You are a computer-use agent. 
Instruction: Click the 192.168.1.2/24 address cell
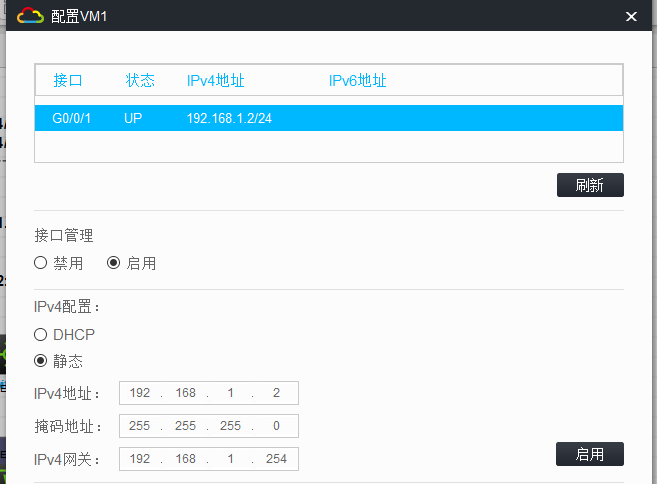tap(229, 118)
